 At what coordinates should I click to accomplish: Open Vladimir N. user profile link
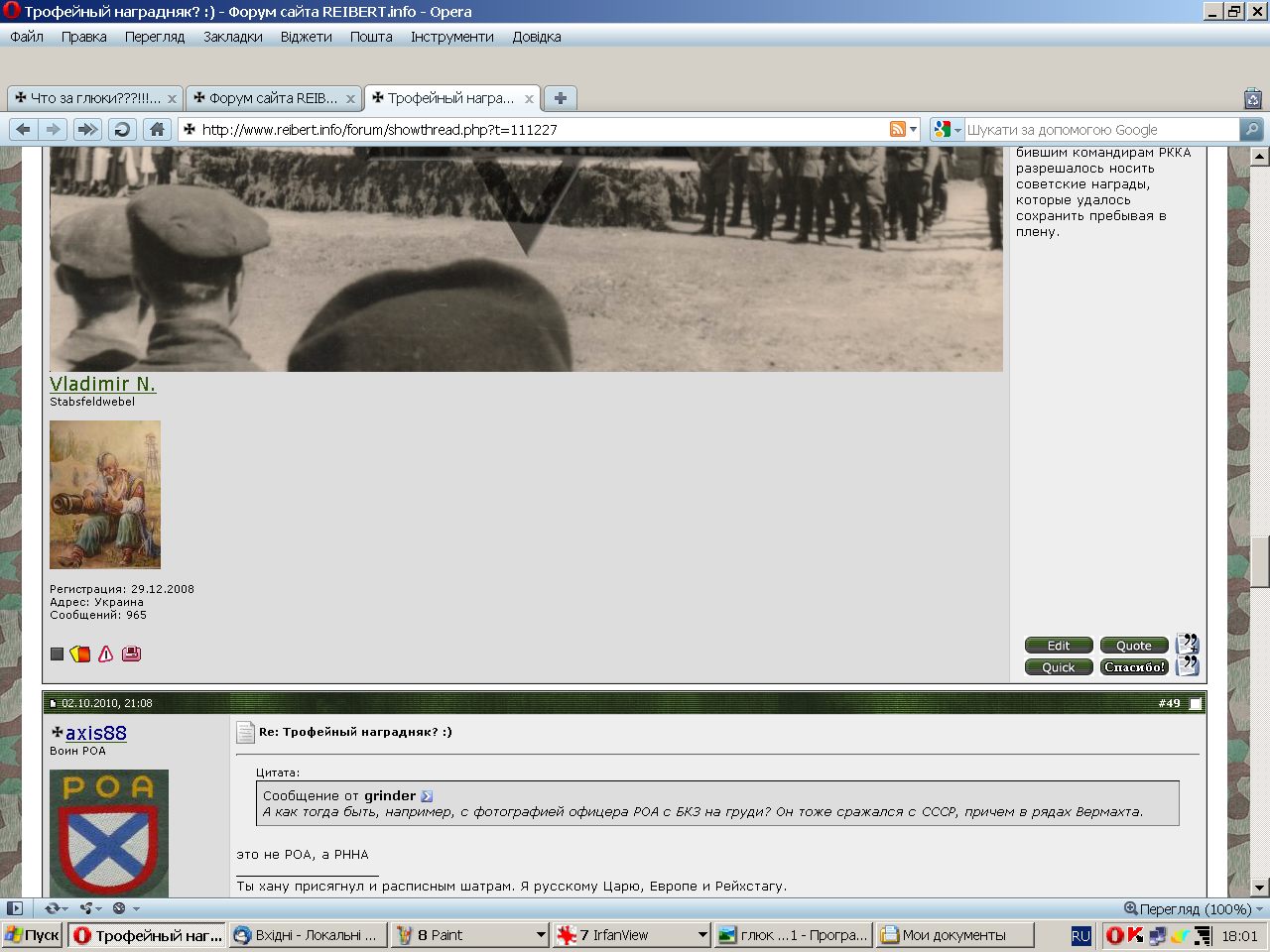(102, 384)
